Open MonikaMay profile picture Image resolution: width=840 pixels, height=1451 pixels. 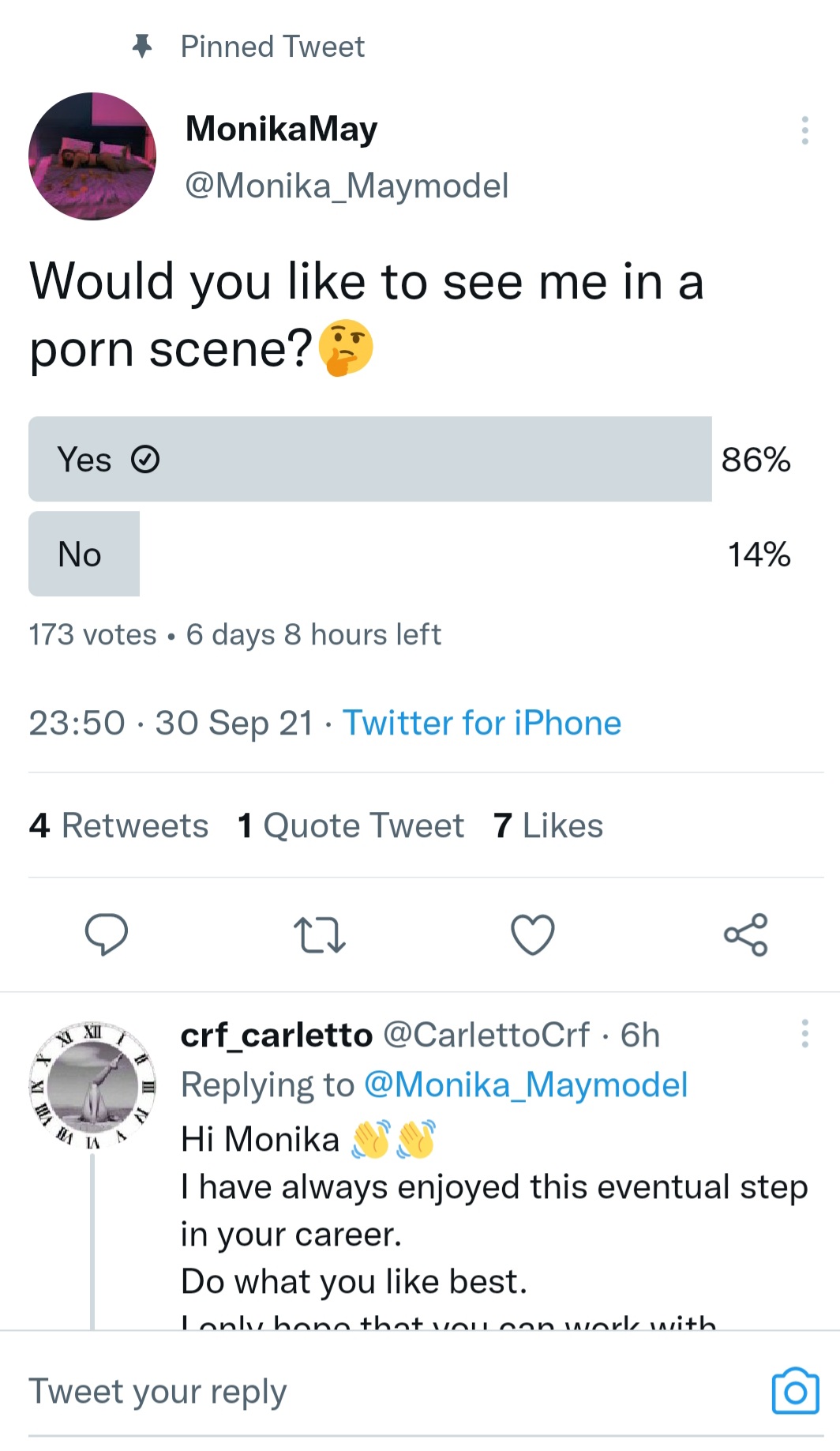92,156
